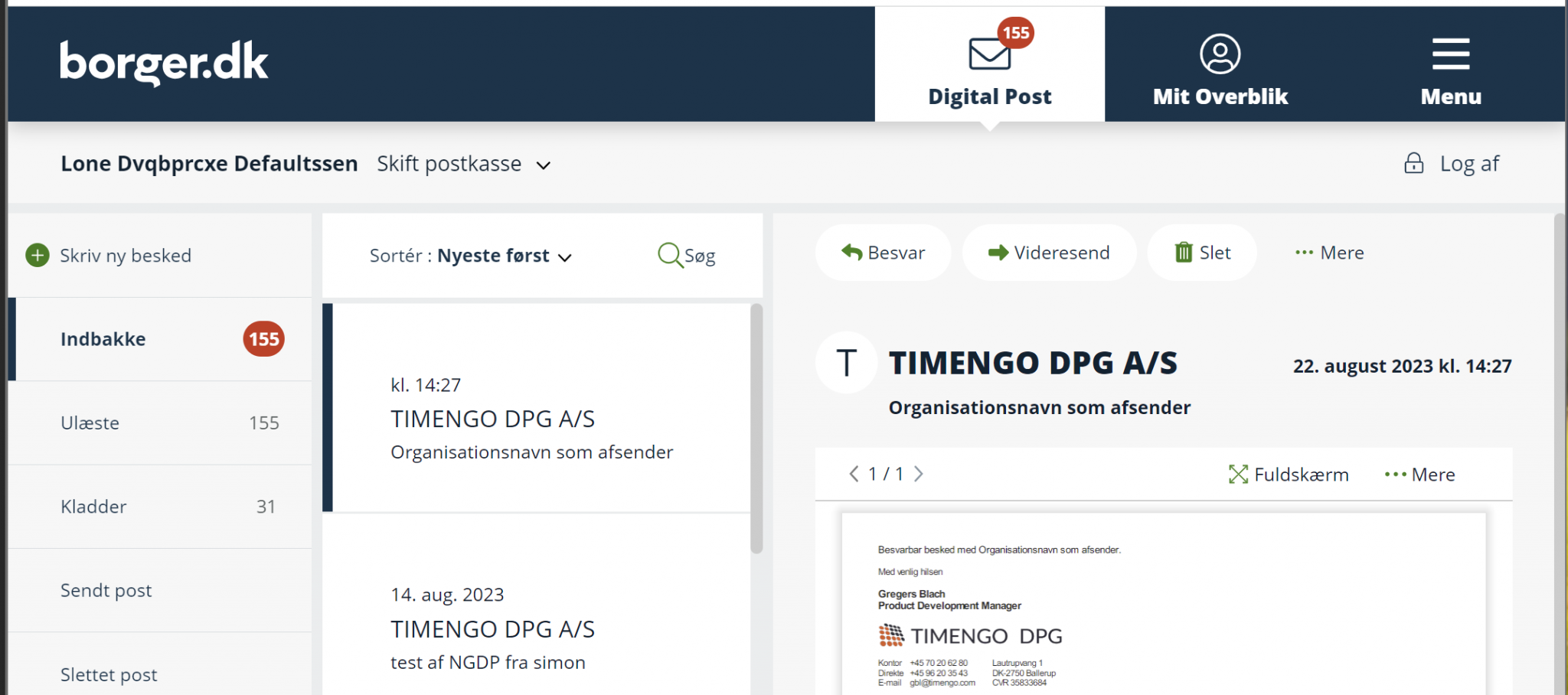This screenshot has width=1568, height=695.
Task: Open the Sendt post folder
Action: 106,591
